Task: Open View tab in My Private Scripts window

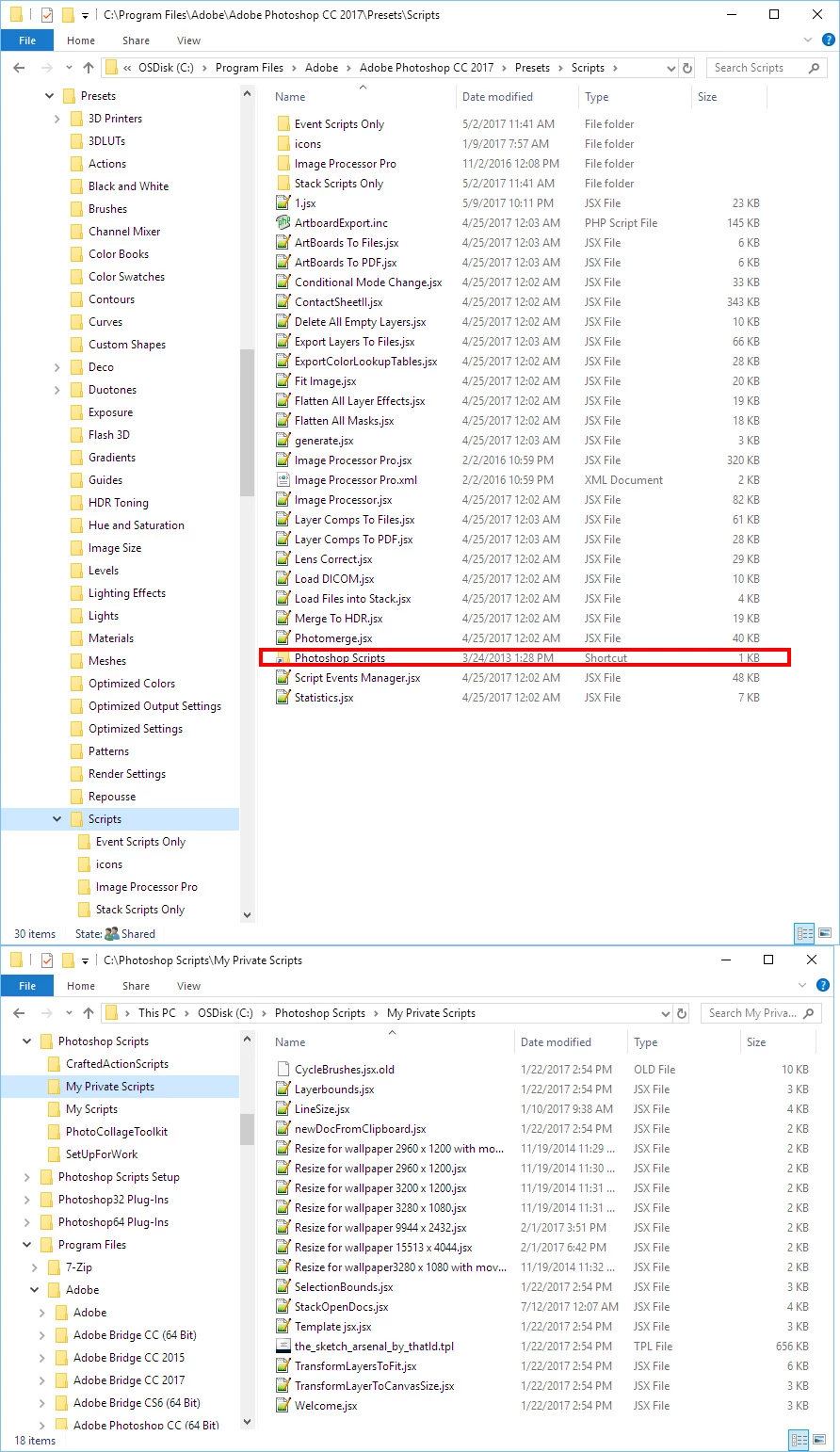Action: point(188,986)
